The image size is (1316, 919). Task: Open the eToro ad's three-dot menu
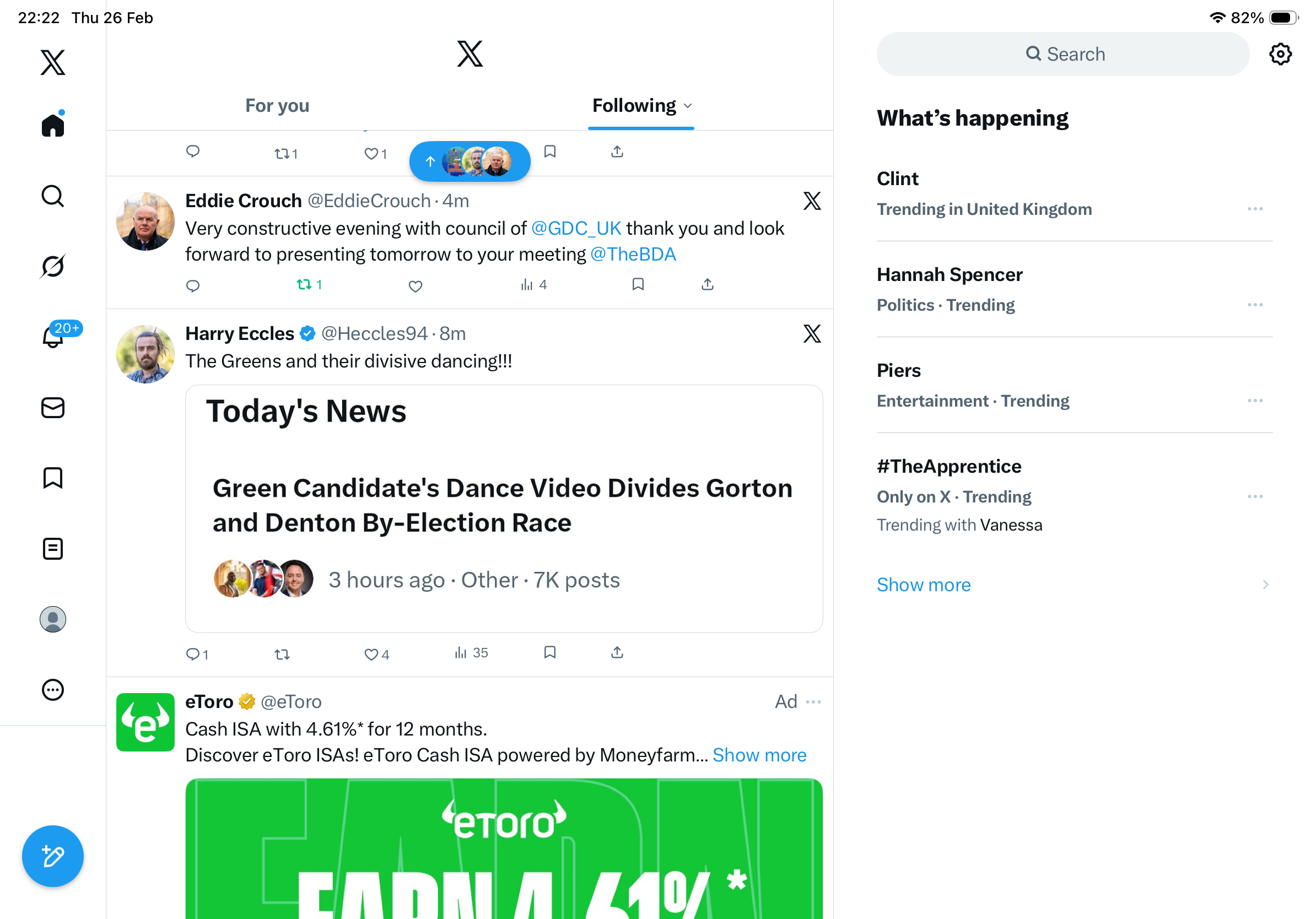(813, 702)
